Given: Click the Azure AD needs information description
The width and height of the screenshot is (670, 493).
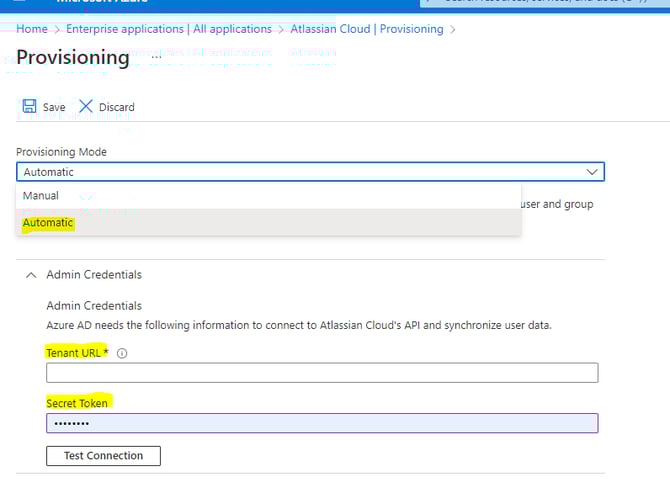Looking at the screenshot, I should pyautogui.click(x=299, y=325).
